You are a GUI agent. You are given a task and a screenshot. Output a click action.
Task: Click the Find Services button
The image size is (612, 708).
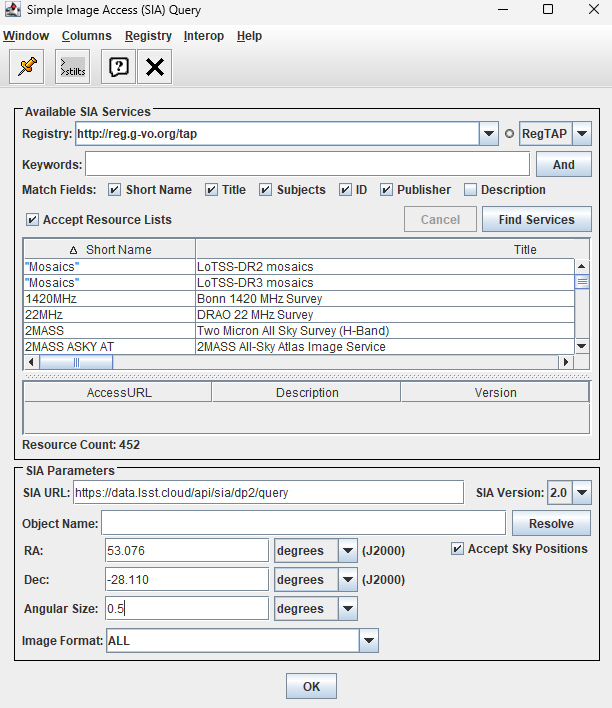click(x=537, y=219)
